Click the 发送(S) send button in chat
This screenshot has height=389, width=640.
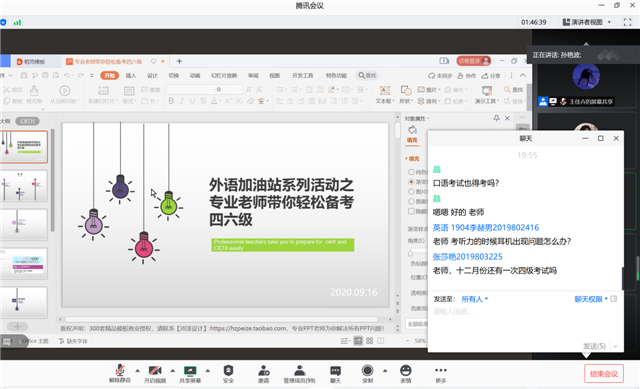coord(594,346)
